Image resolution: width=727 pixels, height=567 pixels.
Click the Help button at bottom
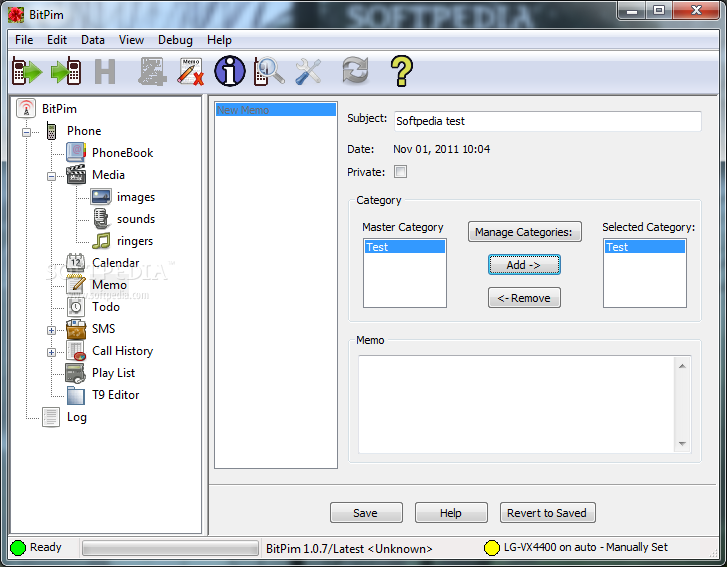(451, 513)
